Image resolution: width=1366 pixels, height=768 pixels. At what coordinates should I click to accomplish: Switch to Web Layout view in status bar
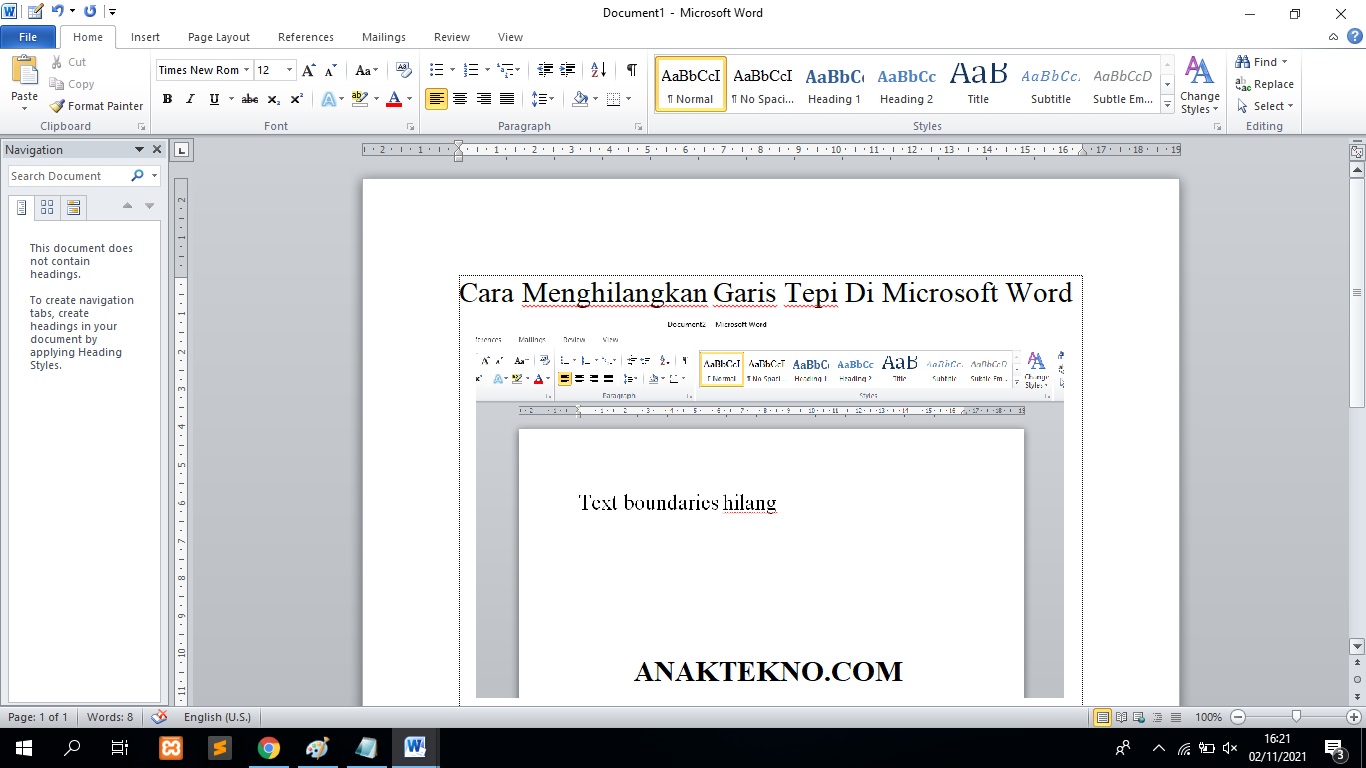pos(1139,717)
